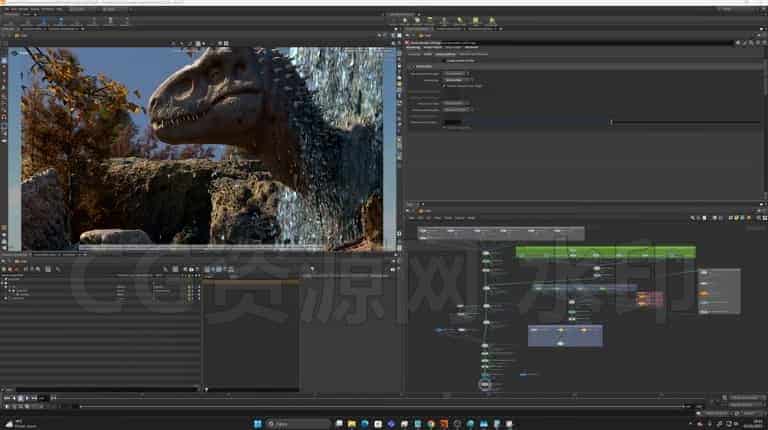The height and width of the screenshot is (430, 768).
Task: Open the weather widget on the taskbar
Action: point(20,424)
